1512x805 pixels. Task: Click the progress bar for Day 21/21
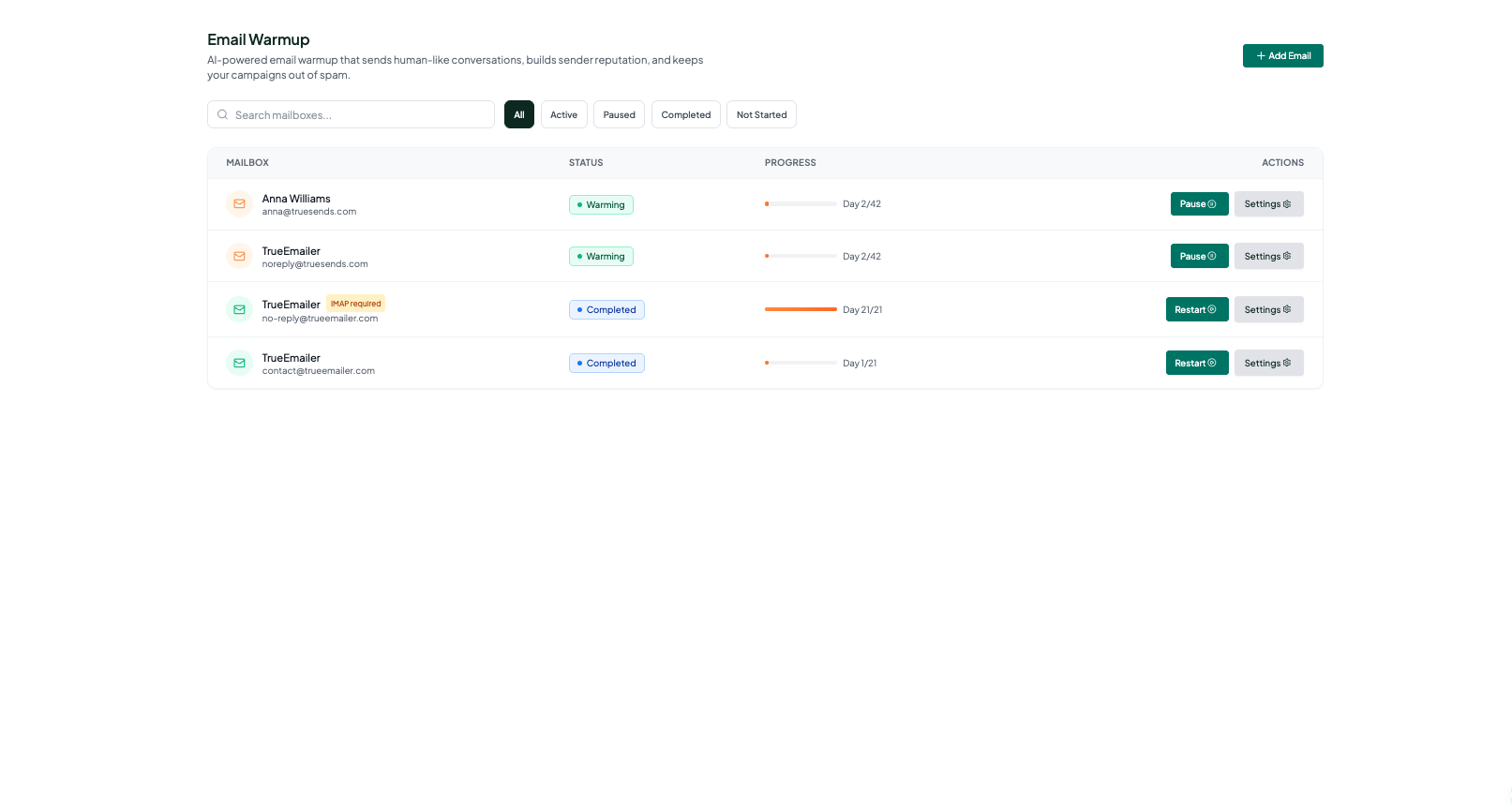(801, 310)
